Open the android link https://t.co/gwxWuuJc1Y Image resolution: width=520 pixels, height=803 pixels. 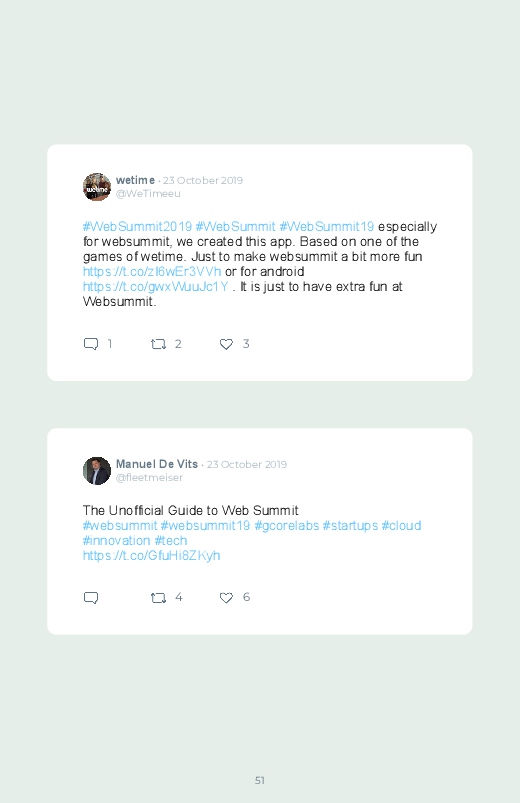click(156, 286)
